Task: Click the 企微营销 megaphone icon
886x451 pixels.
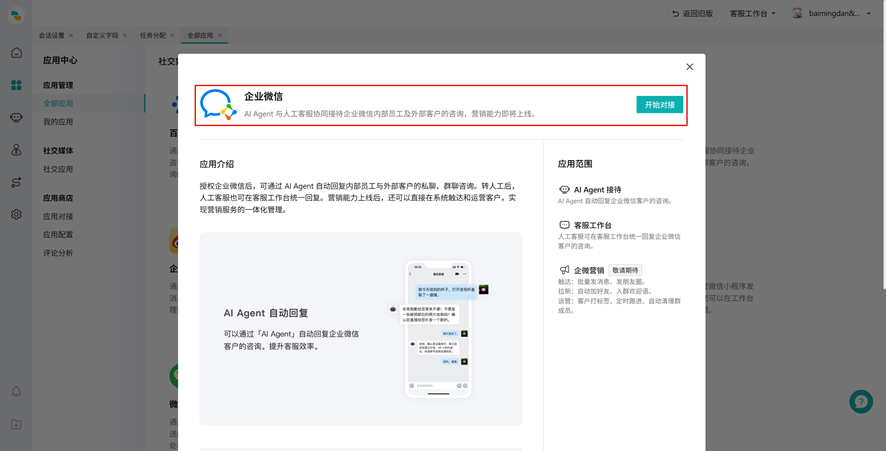Action: click(564, 270)
